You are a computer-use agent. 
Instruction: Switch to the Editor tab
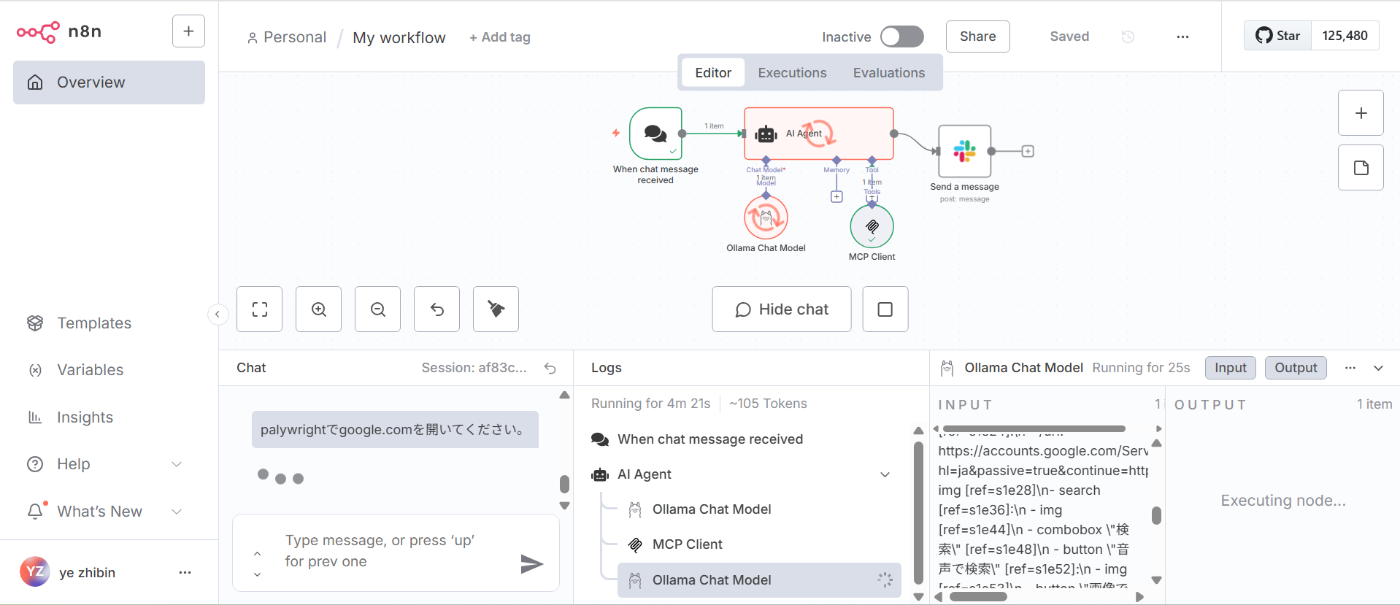click(x=713, y=72)
